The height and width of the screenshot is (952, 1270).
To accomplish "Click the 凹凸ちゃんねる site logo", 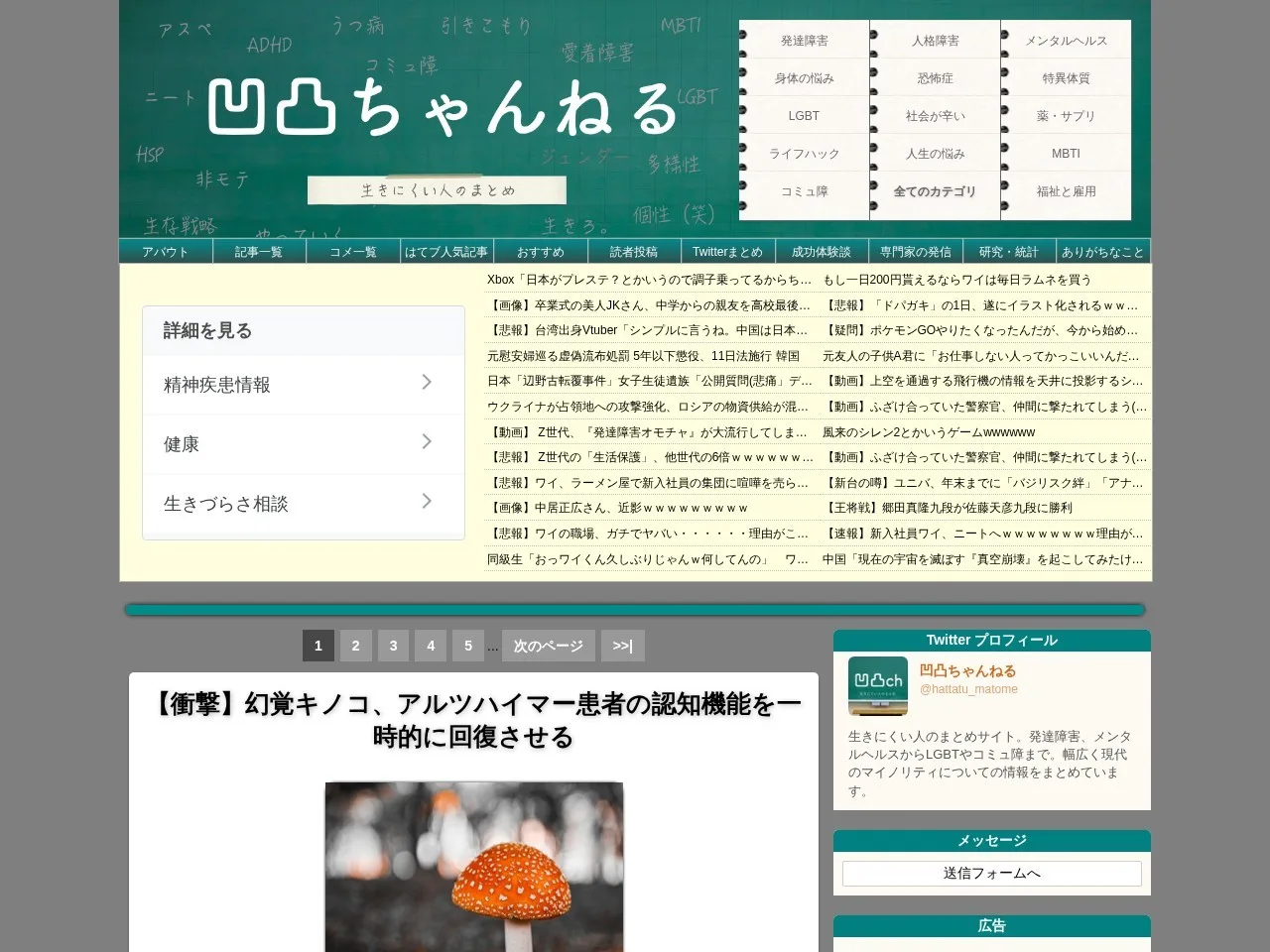I will tap(442, 107).
